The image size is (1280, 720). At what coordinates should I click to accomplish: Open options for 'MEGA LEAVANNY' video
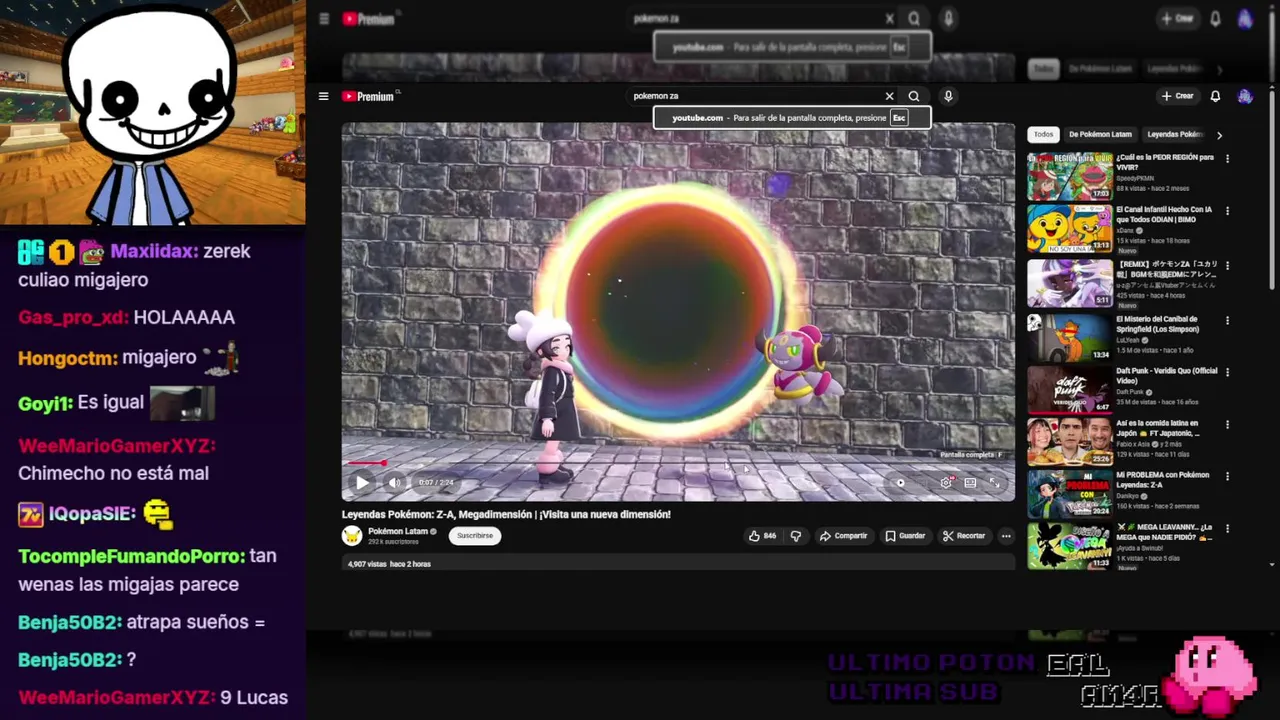tap(1227, 528)
